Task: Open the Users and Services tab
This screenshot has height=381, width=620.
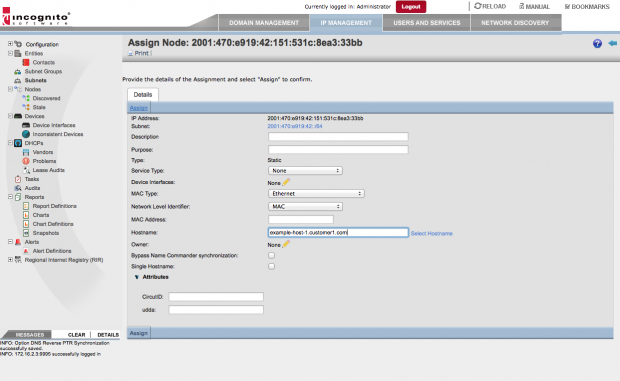Action: tap(427, 23)
